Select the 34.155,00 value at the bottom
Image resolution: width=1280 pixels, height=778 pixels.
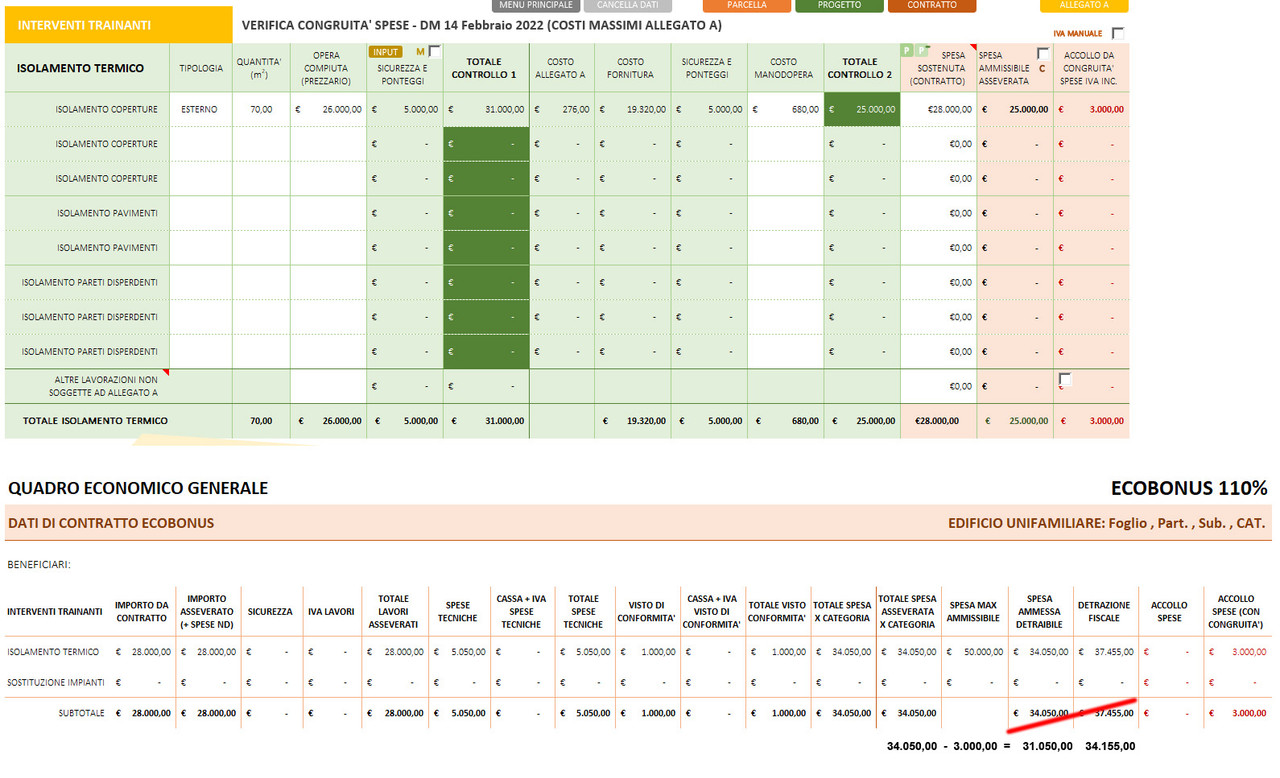tap(1110, 746)
